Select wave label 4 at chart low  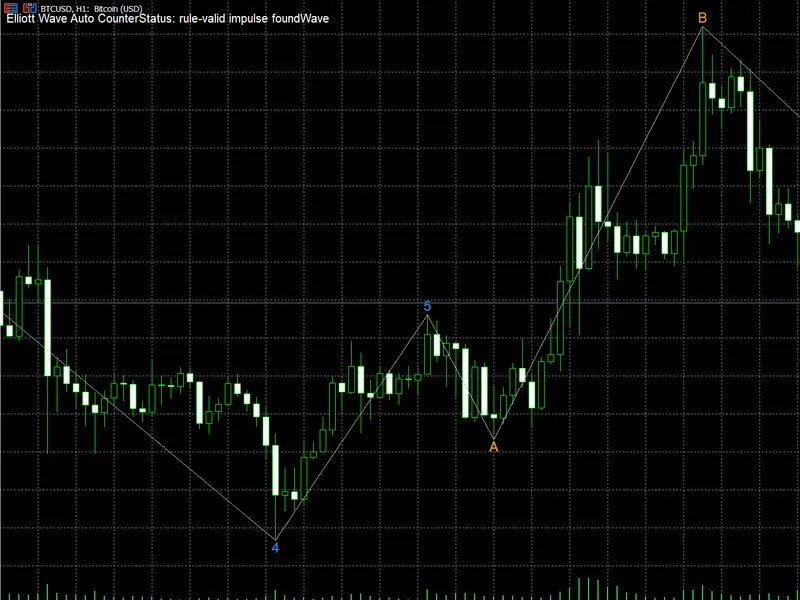click(x=276, y=548)
